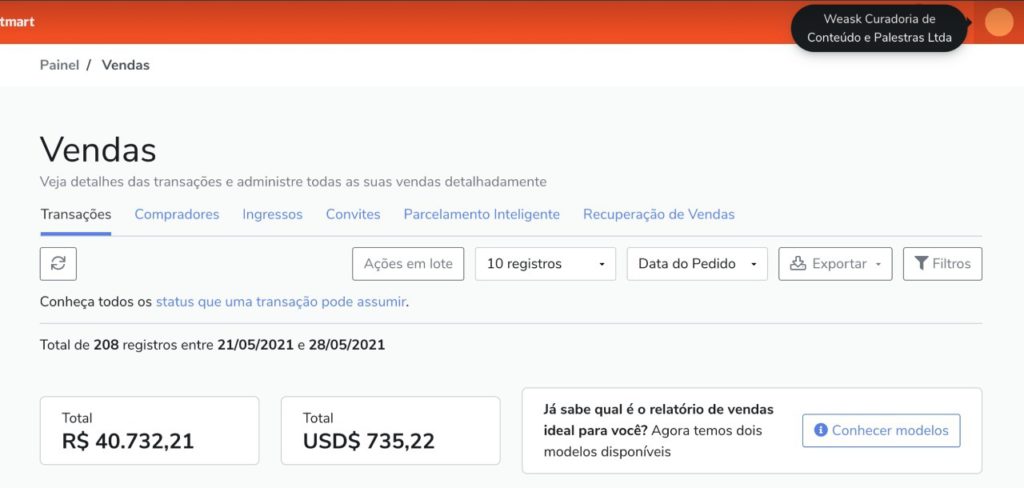Click the Total R$ 40.732,21 card

click(150, 431)
